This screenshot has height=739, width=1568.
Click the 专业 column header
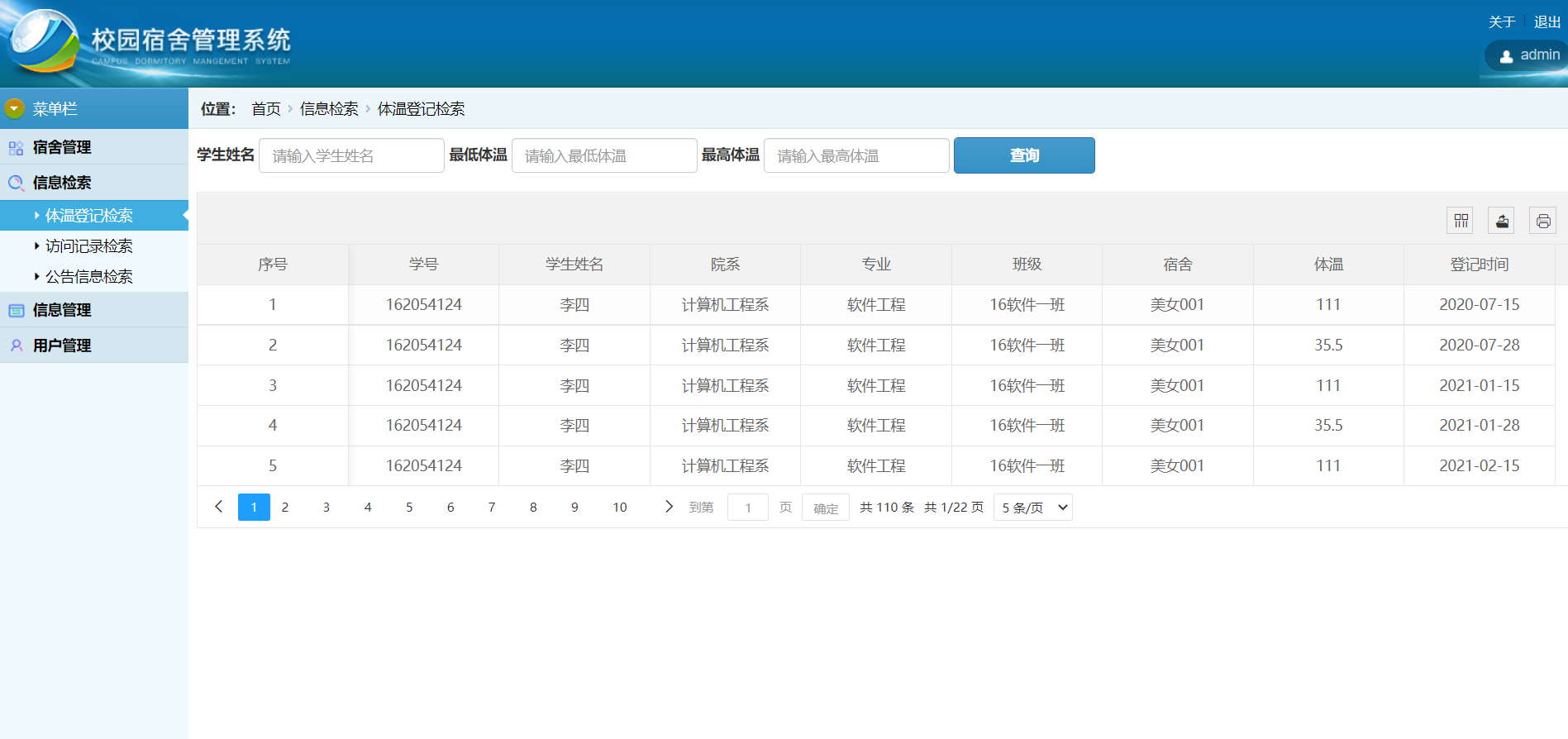tap(876, 265)
